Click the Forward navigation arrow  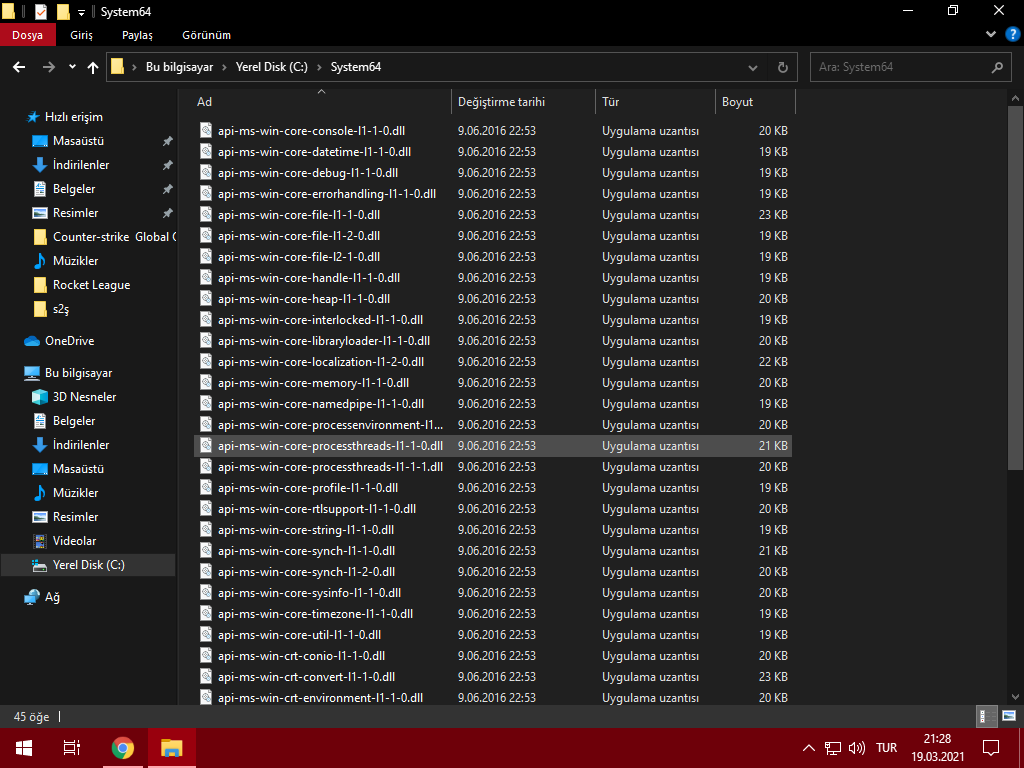(49, 67)
